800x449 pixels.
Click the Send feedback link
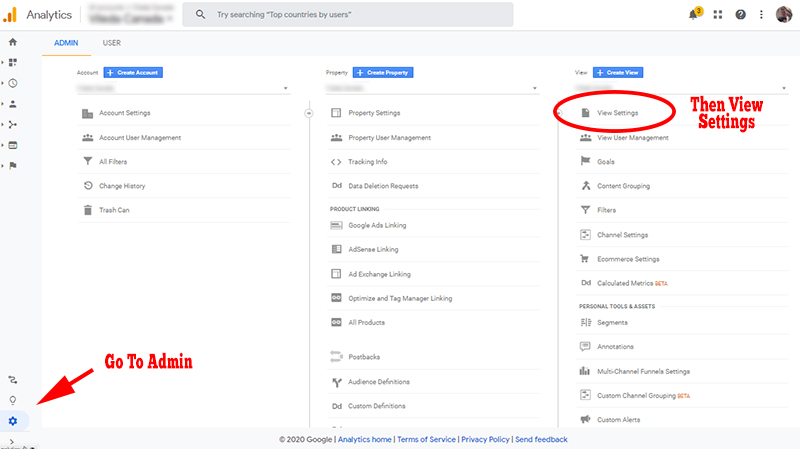pos(541,439)
